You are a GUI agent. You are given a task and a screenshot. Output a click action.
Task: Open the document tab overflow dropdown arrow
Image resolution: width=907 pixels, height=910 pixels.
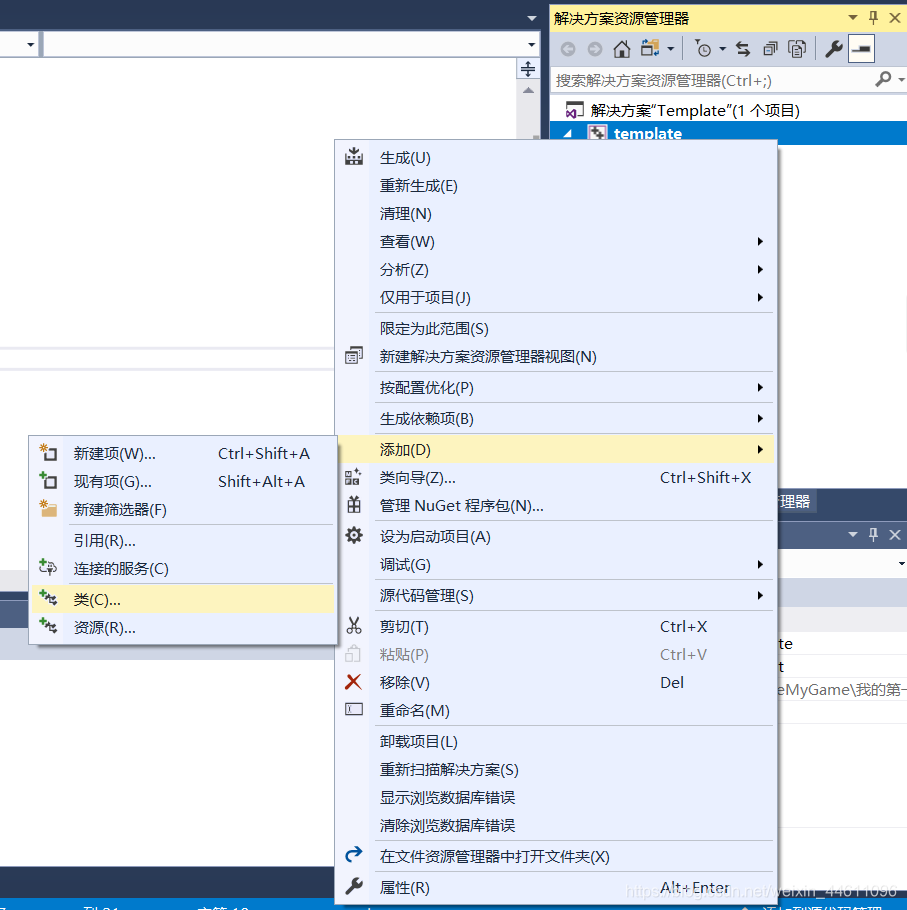[x=532, y=19]
